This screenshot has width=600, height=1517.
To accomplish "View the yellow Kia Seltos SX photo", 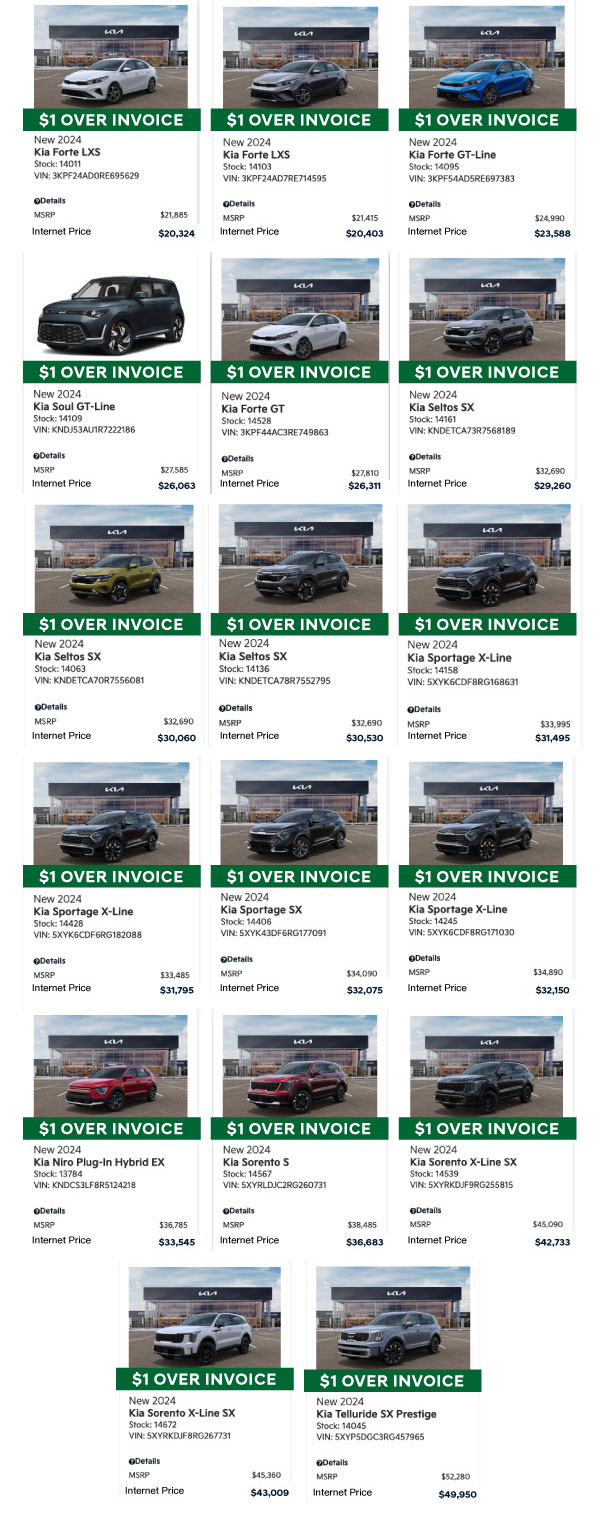I will 113,560.
